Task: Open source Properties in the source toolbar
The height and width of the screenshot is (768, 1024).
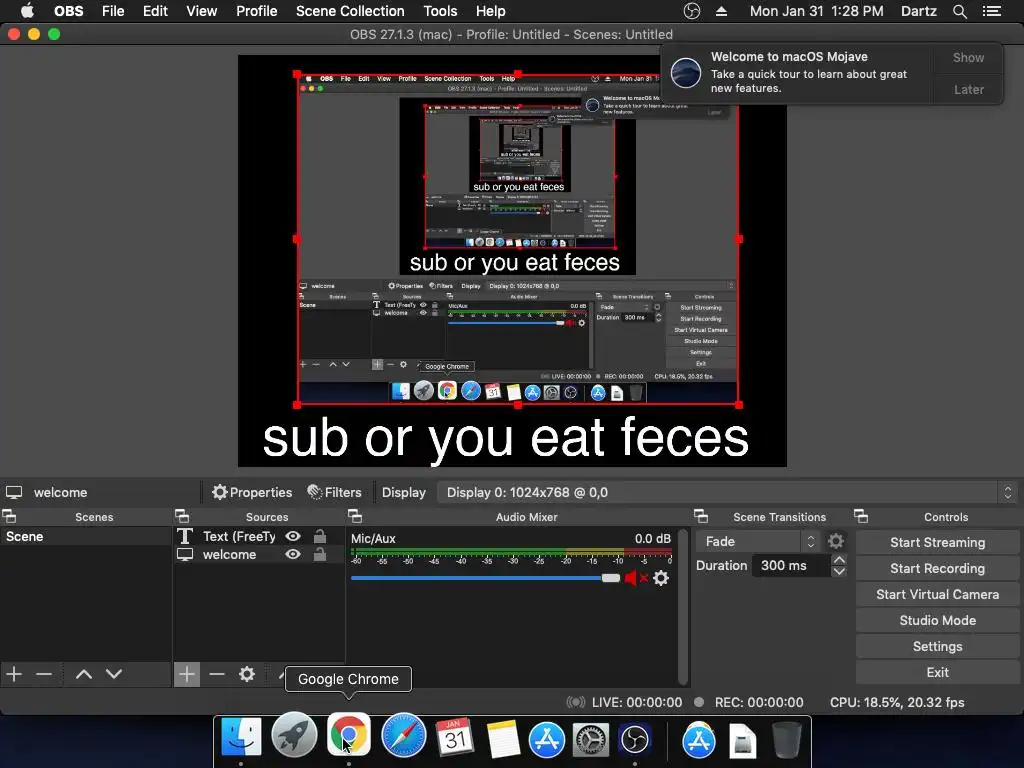Action: (252, 492)
